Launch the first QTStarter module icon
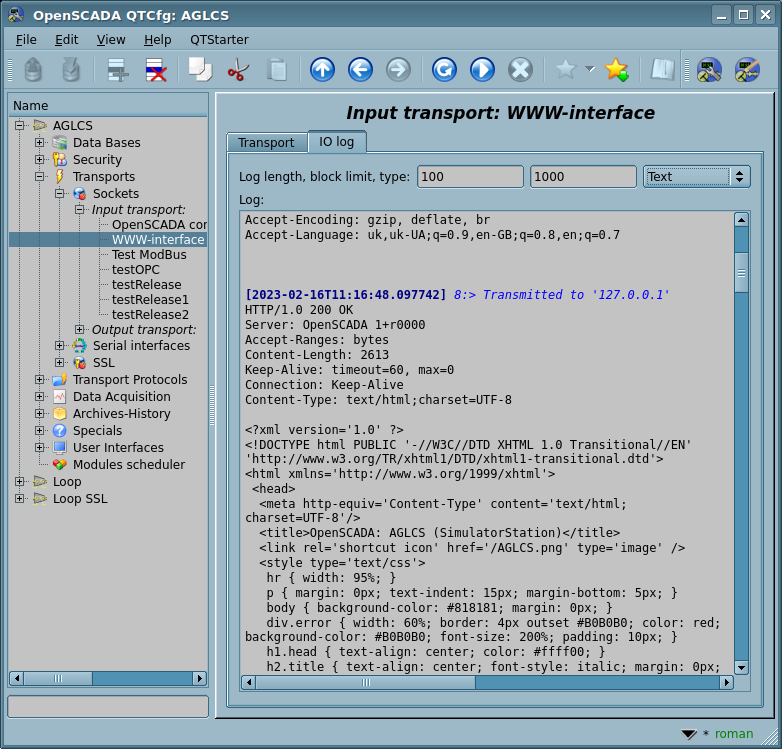The width and height of the screenshot is (782, 749). click(x=709, y=70)
